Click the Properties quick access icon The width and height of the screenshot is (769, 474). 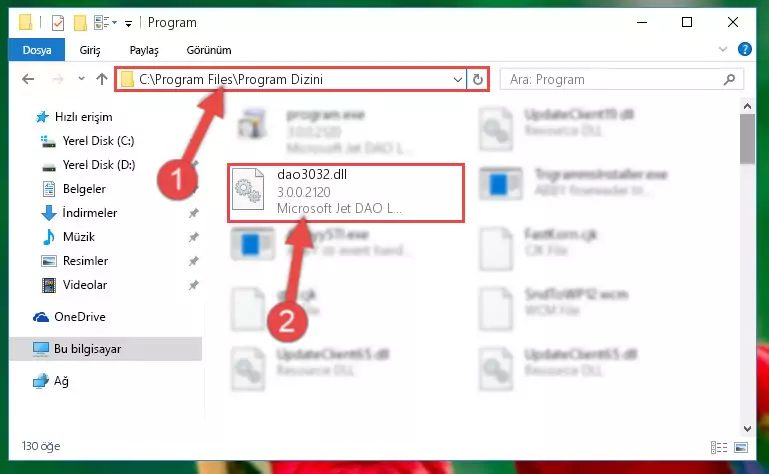tap(58, 23)
